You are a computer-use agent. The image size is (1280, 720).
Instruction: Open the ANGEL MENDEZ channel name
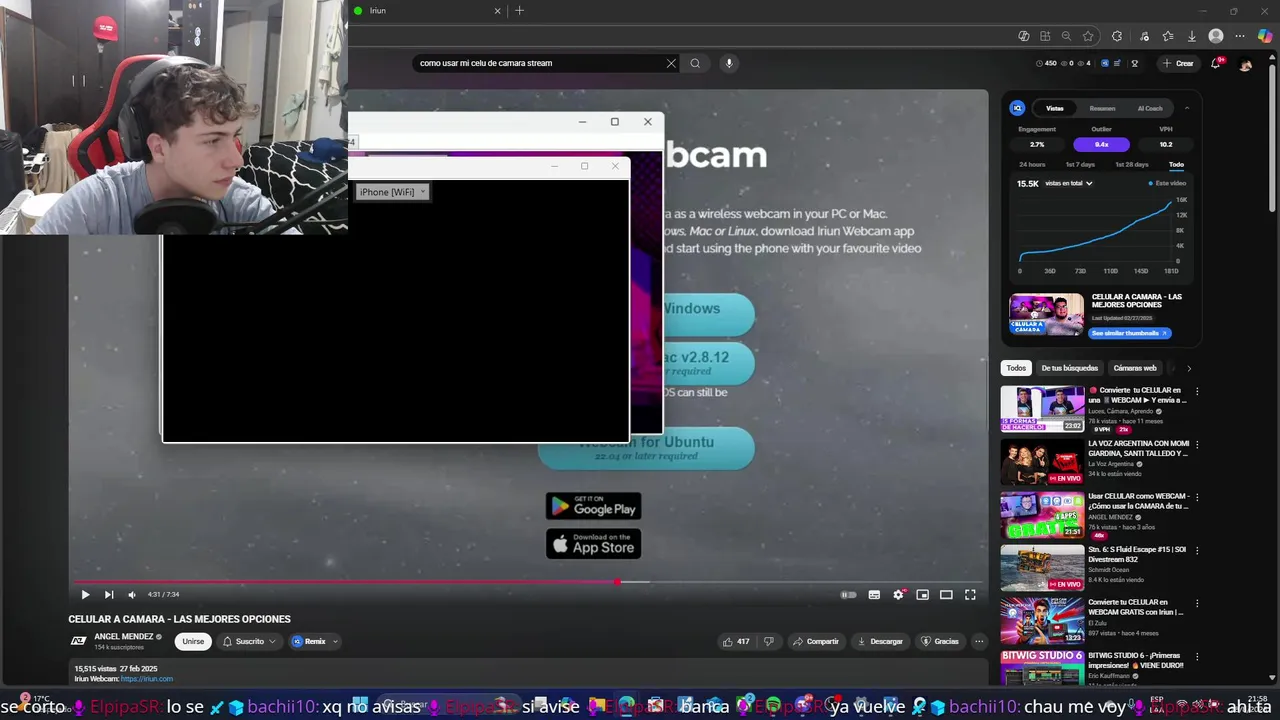124,636
